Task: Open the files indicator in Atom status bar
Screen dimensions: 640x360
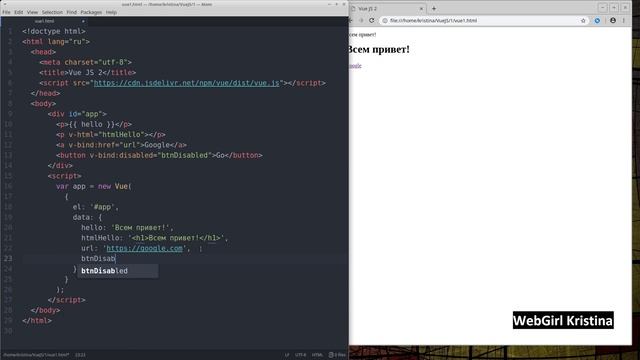Action: tap(337, 355)
